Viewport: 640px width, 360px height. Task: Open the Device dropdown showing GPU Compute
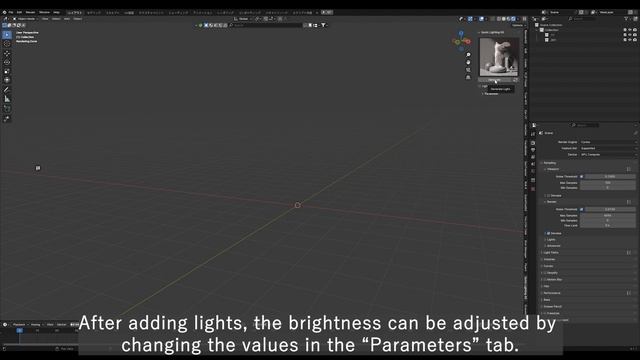pyautogui.click(x=608, y=155)
